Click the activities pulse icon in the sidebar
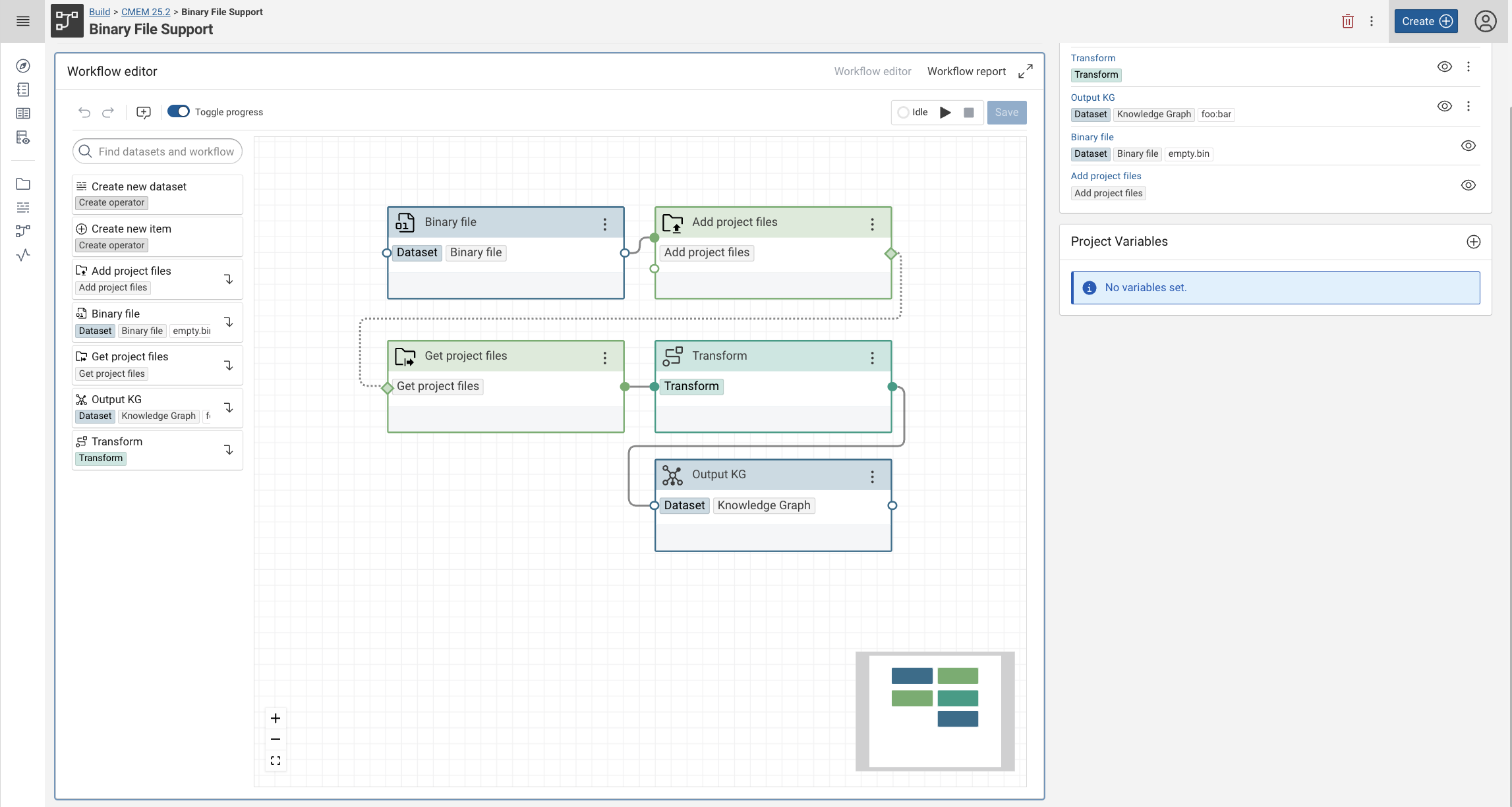 [23, 256]
